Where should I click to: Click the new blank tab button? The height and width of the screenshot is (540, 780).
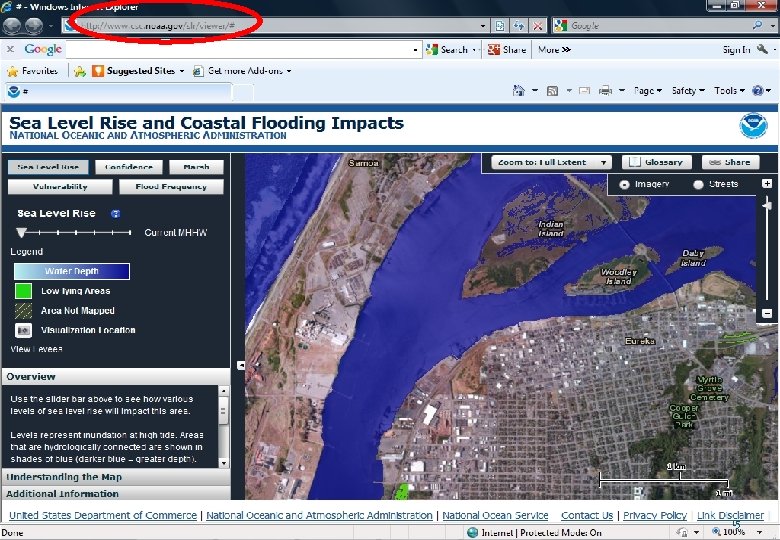coord(243,92)
